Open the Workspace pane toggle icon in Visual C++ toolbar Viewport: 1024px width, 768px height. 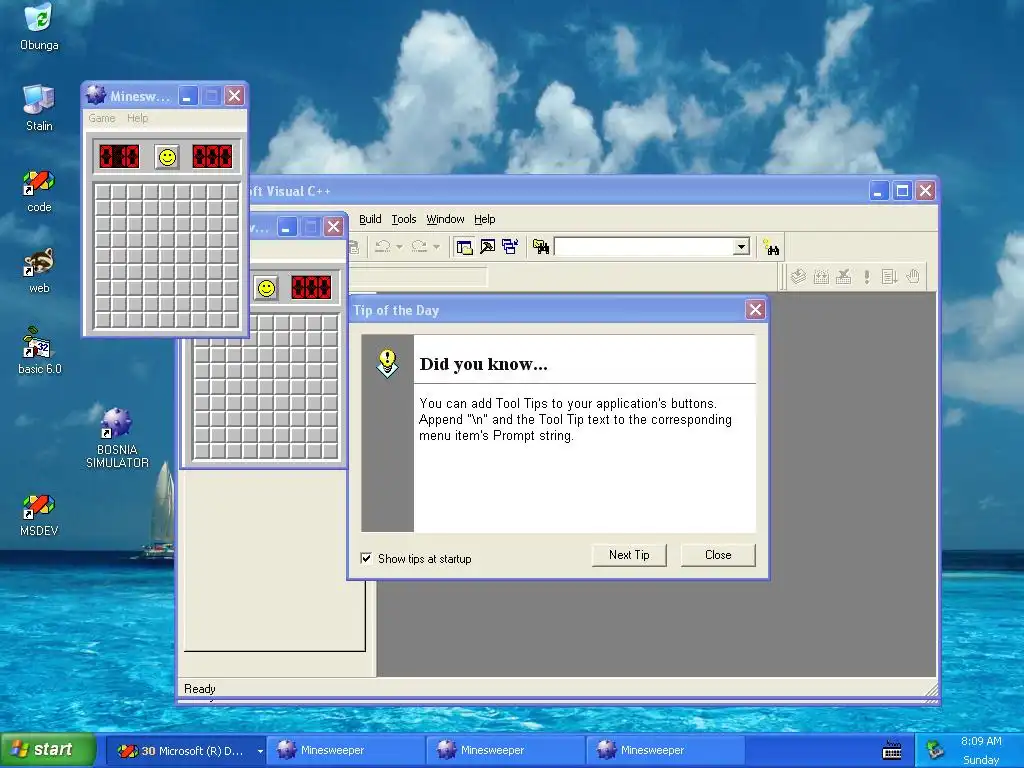(x=464, y=247)
